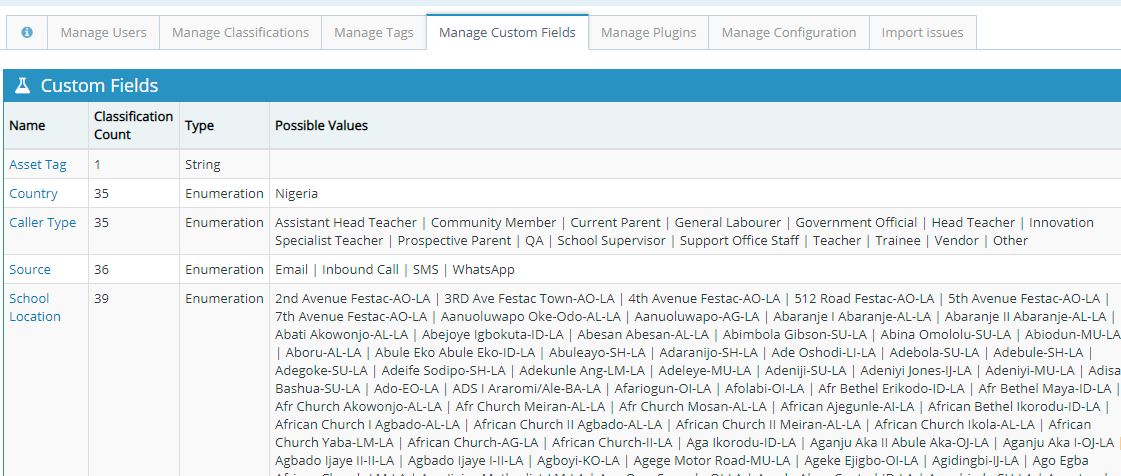Open the Source custom field
1121x476 pixels.
30,270
